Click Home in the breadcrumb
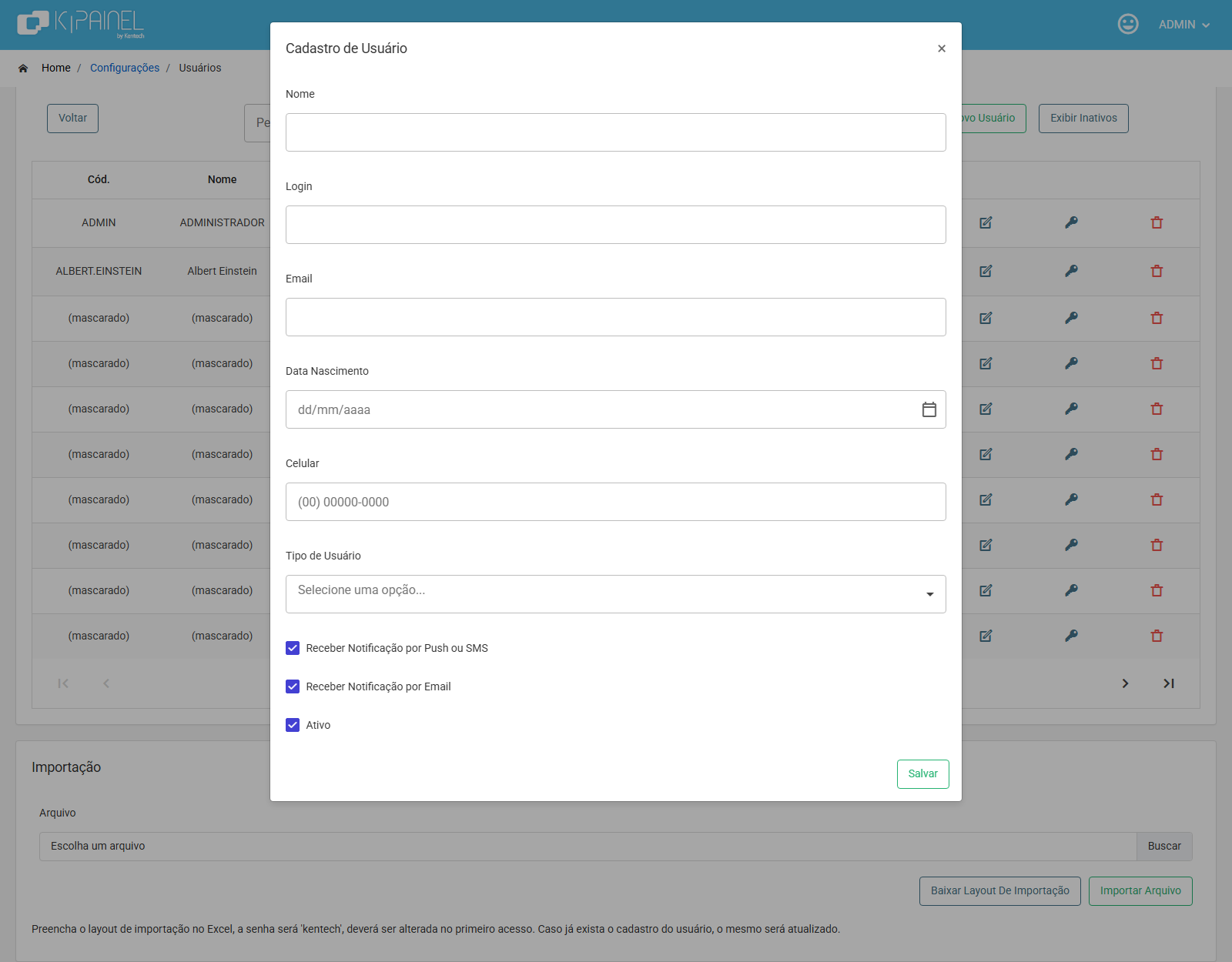Viewport: 1232px width, 962px height. pyautogui.click(x=56, y=68)
